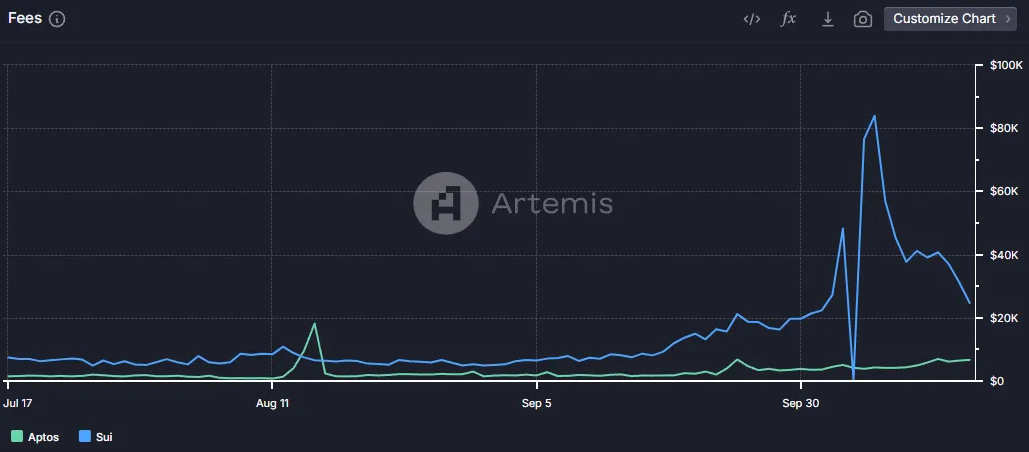Viewport: 1029px width, 452px height.
Task: Click the $0 y-axis label
Action: (x=996, y=381)
